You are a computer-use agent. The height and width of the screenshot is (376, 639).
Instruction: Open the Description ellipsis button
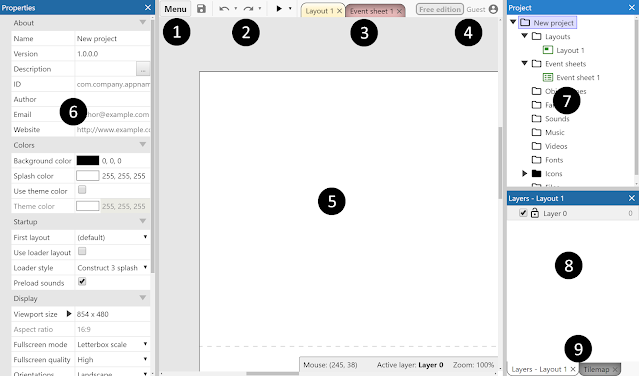click(143, 69)
